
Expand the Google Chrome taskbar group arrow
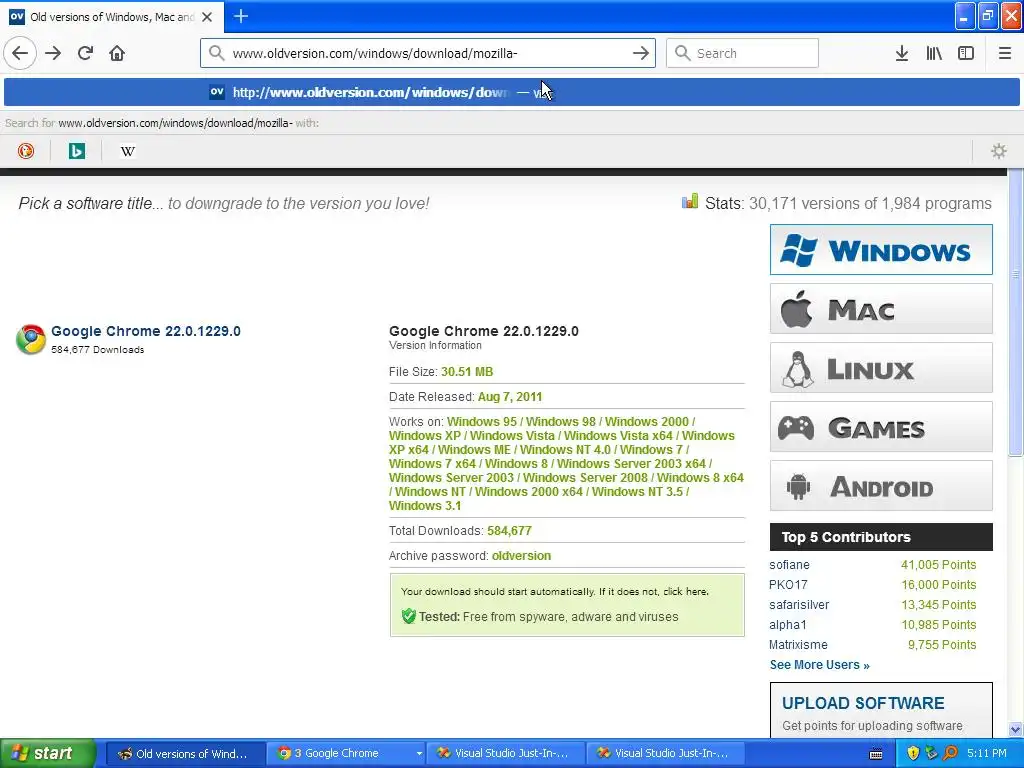click(x=419, y=754)
